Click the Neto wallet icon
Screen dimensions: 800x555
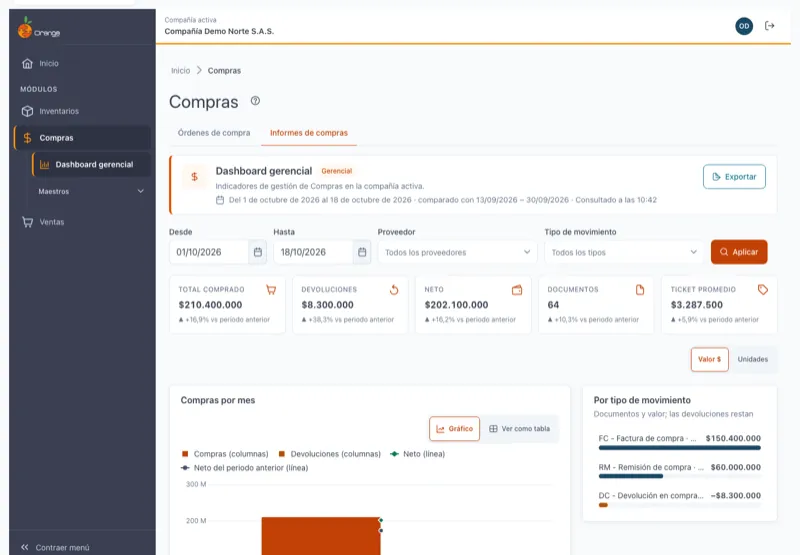(517, 290)
